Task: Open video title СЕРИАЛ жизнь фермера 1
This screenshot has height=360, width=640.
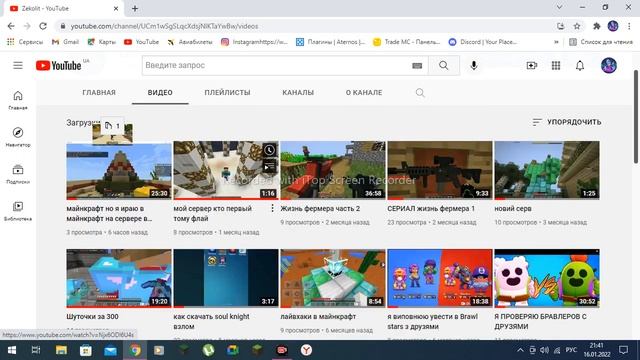Action: 431,209
